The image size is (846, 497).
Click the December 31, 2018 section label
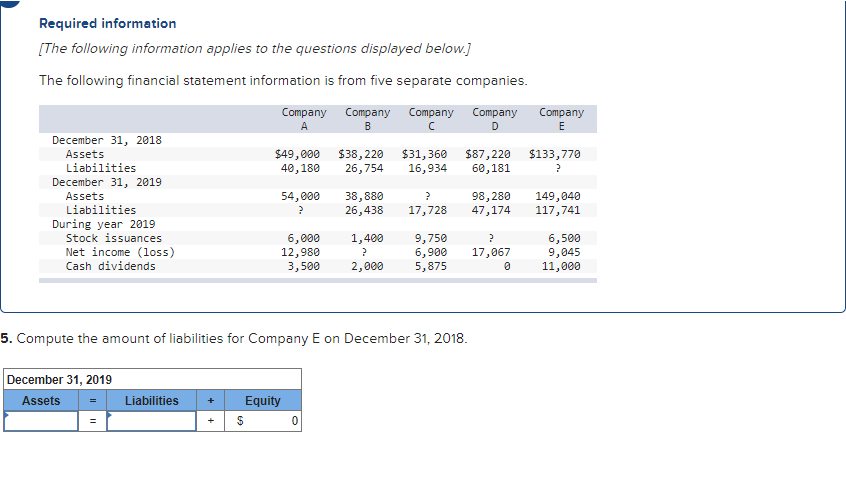[107, 140]
